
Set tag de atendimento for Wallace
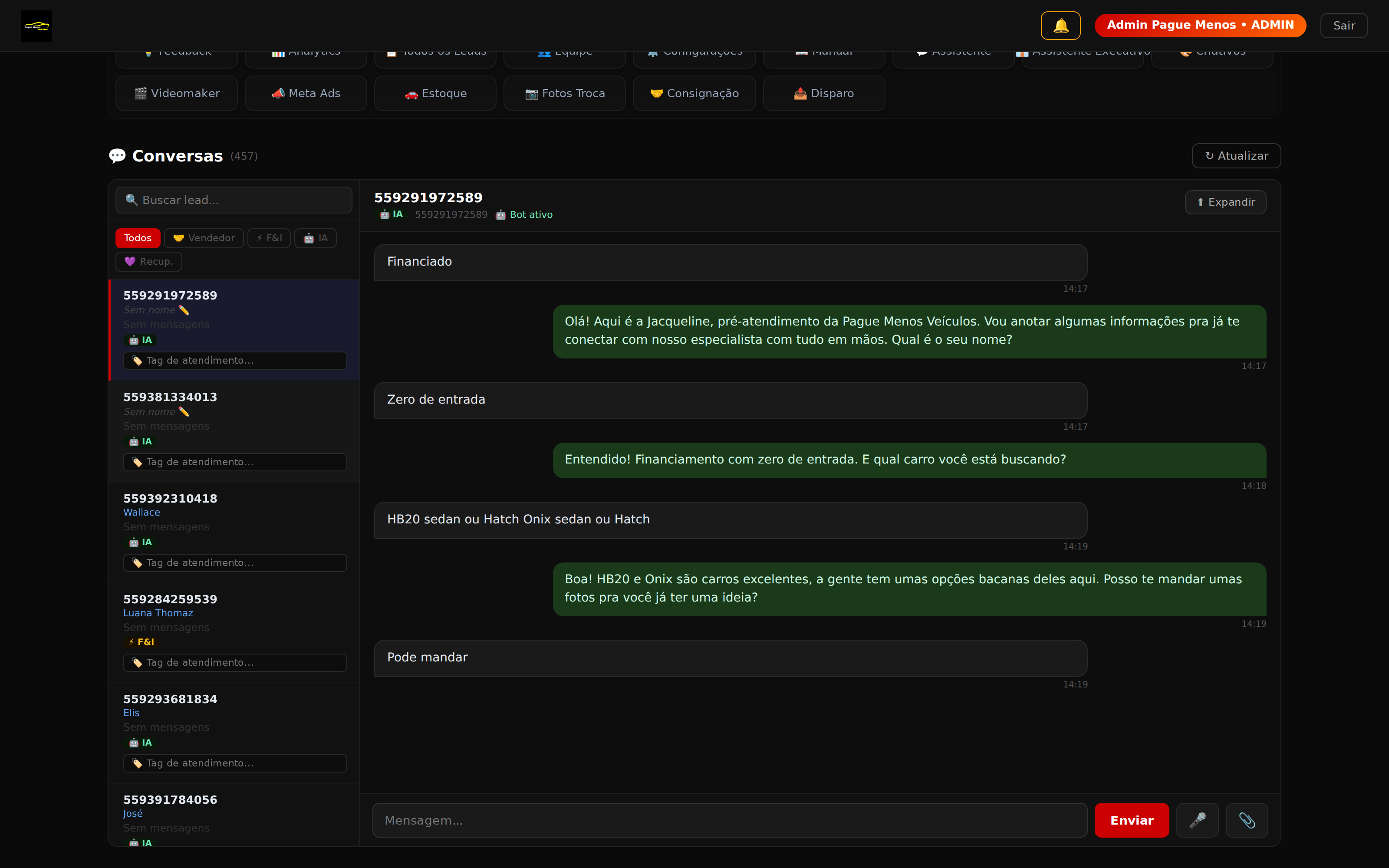(235, 562)
